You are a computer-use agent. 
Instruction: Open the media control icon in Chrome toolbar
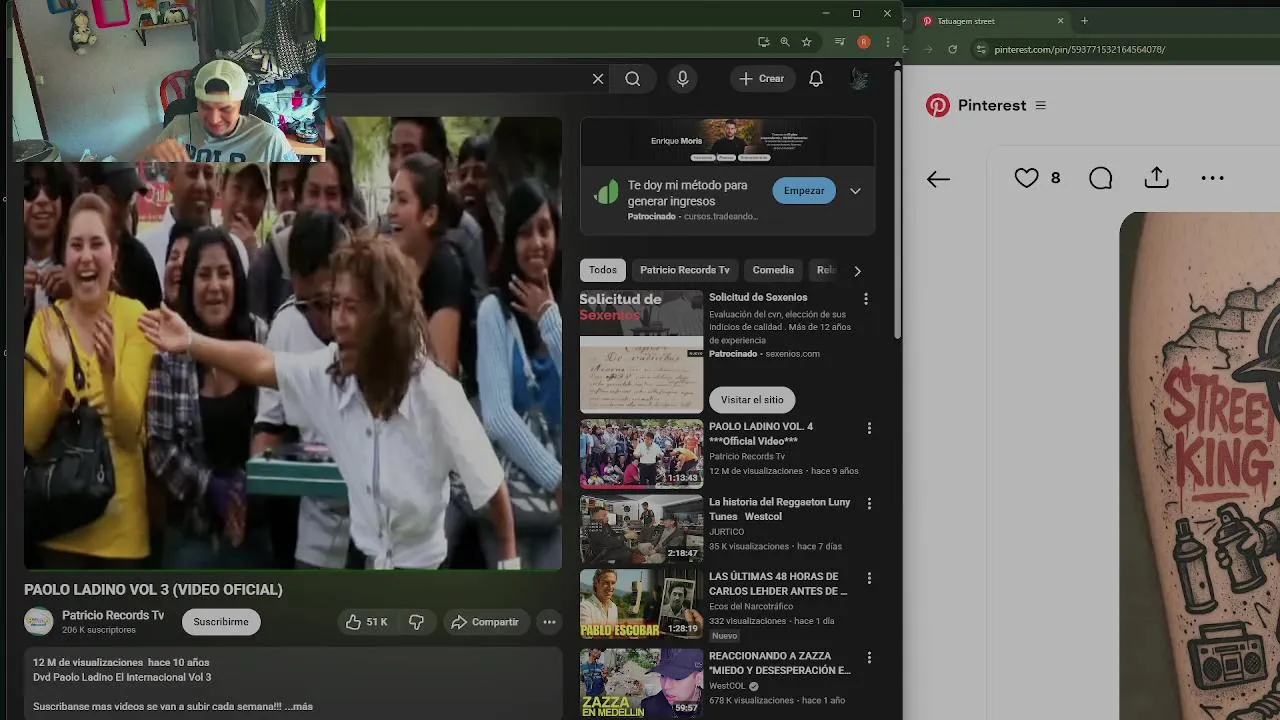[840, 42]
